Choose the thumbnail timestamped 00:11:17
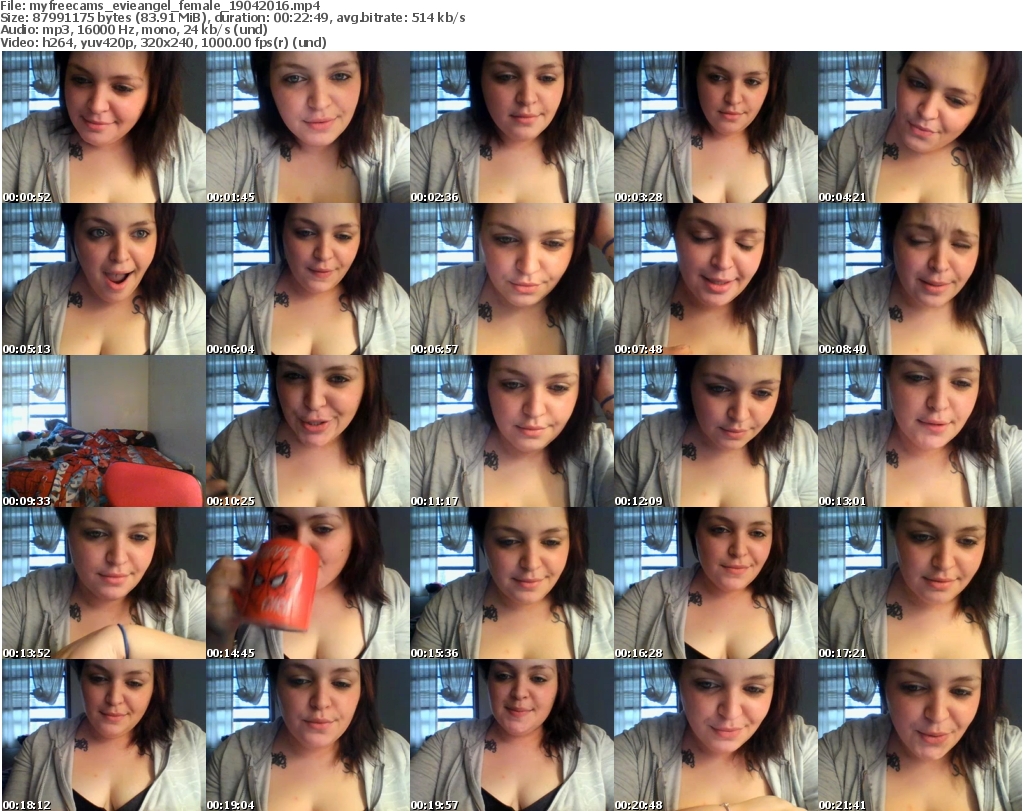The height and width of the screenshot is (811, 1024). pyautogui.click(x=511, y=432)
